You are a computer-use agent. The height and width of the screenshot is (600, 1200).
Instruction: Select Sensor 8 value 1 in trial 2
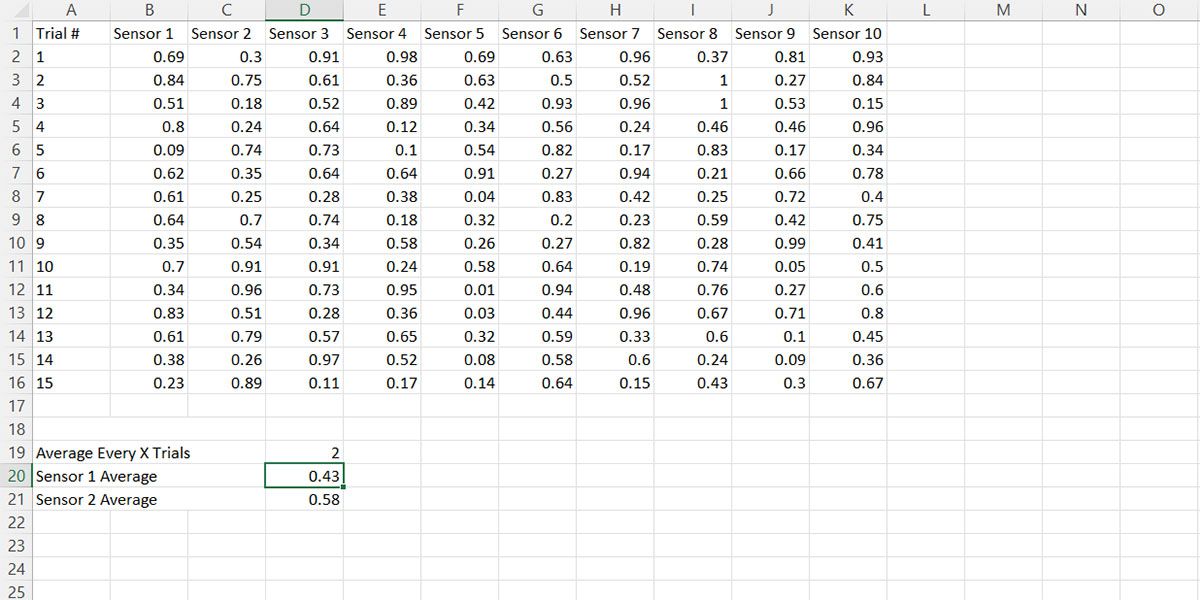tap(693, 80)
